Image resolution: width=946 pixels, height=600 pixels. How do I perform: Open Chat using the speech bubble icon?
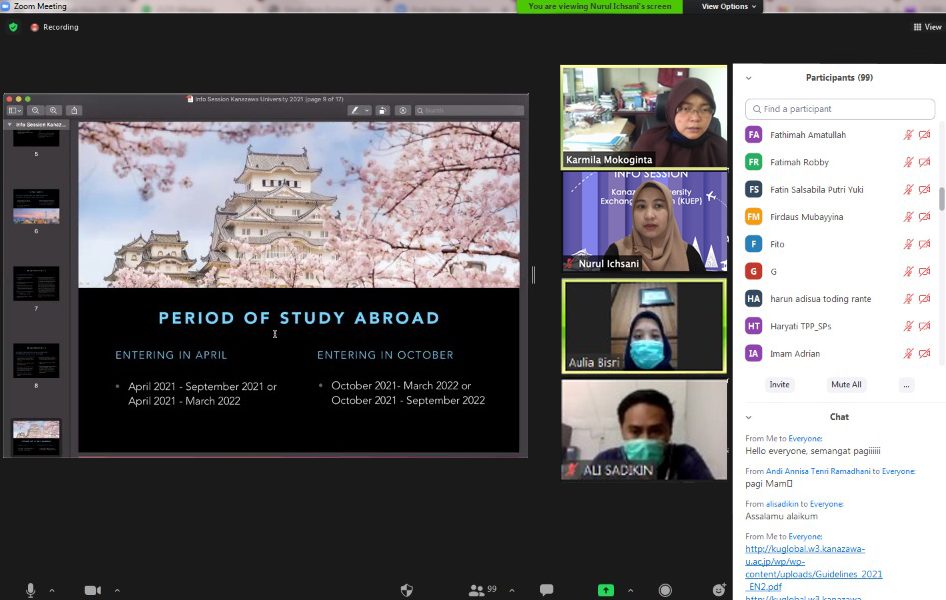tap(546, 590)
